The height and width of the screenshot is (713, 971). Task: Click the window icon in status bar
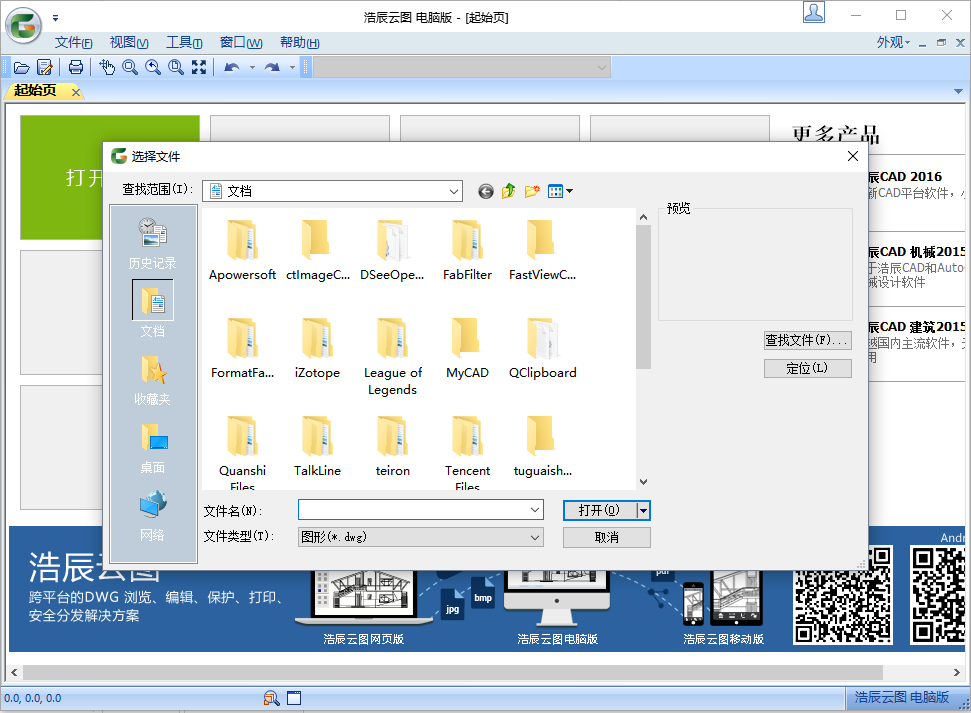point(294,698)
